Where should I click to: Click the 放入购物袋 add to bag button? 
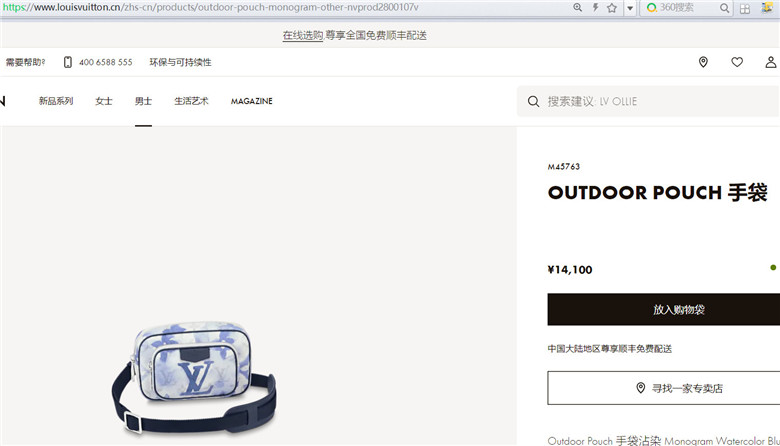[x=664, y=309]
